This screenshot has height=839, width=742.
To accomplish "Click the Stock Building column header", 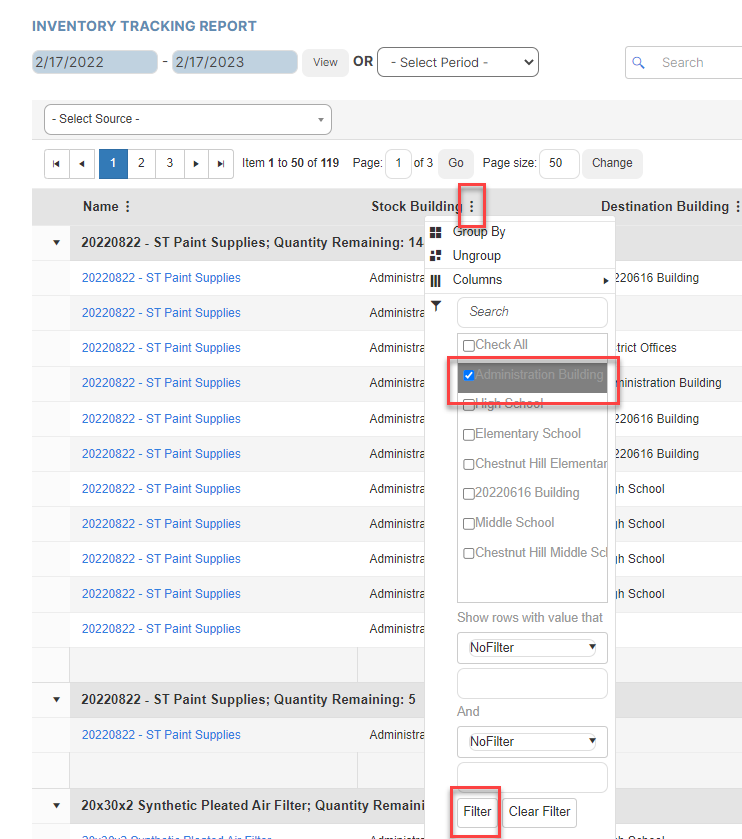I will tap(417, 207).
